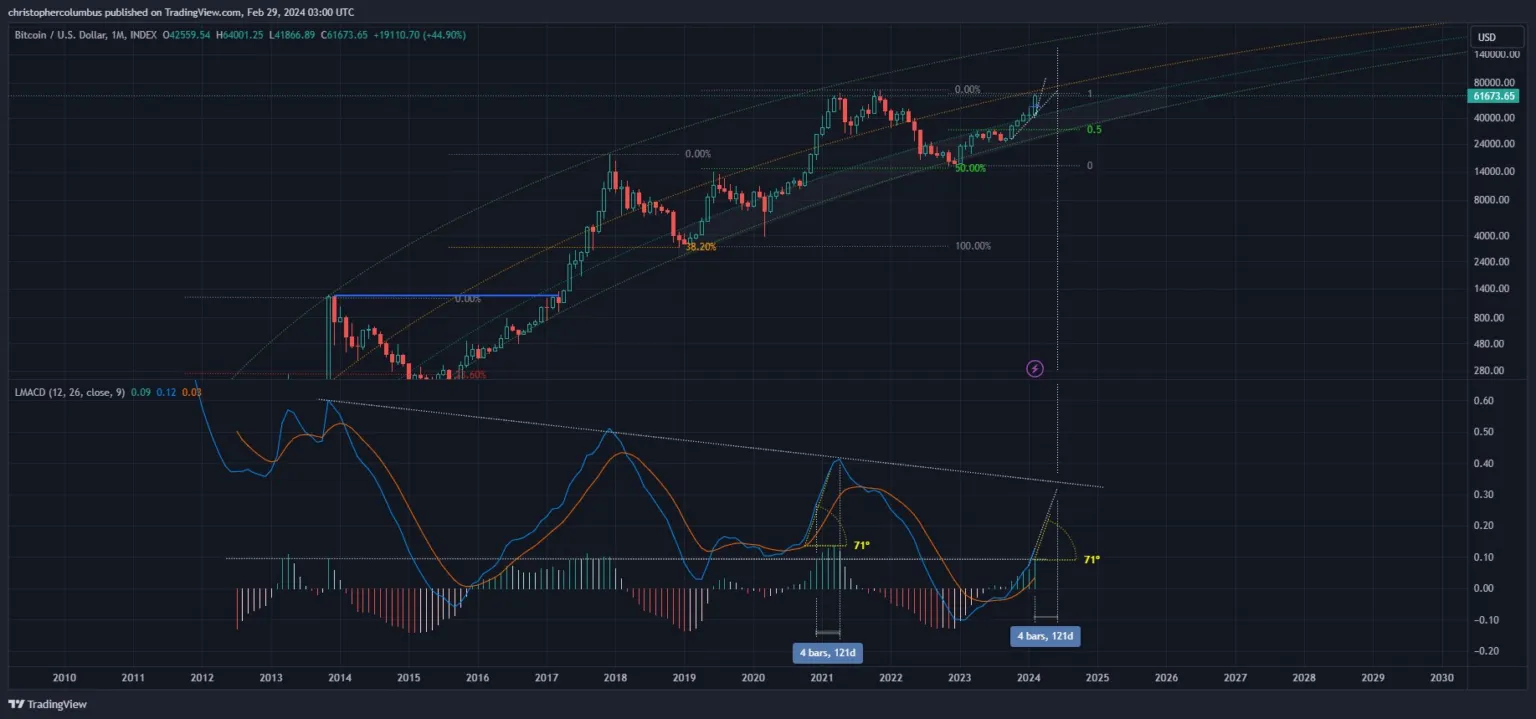1536x719 pixels.
Task: Click the Bitcoin / U.S. Dollar symbol title
Action: click(x=70, y=35)
